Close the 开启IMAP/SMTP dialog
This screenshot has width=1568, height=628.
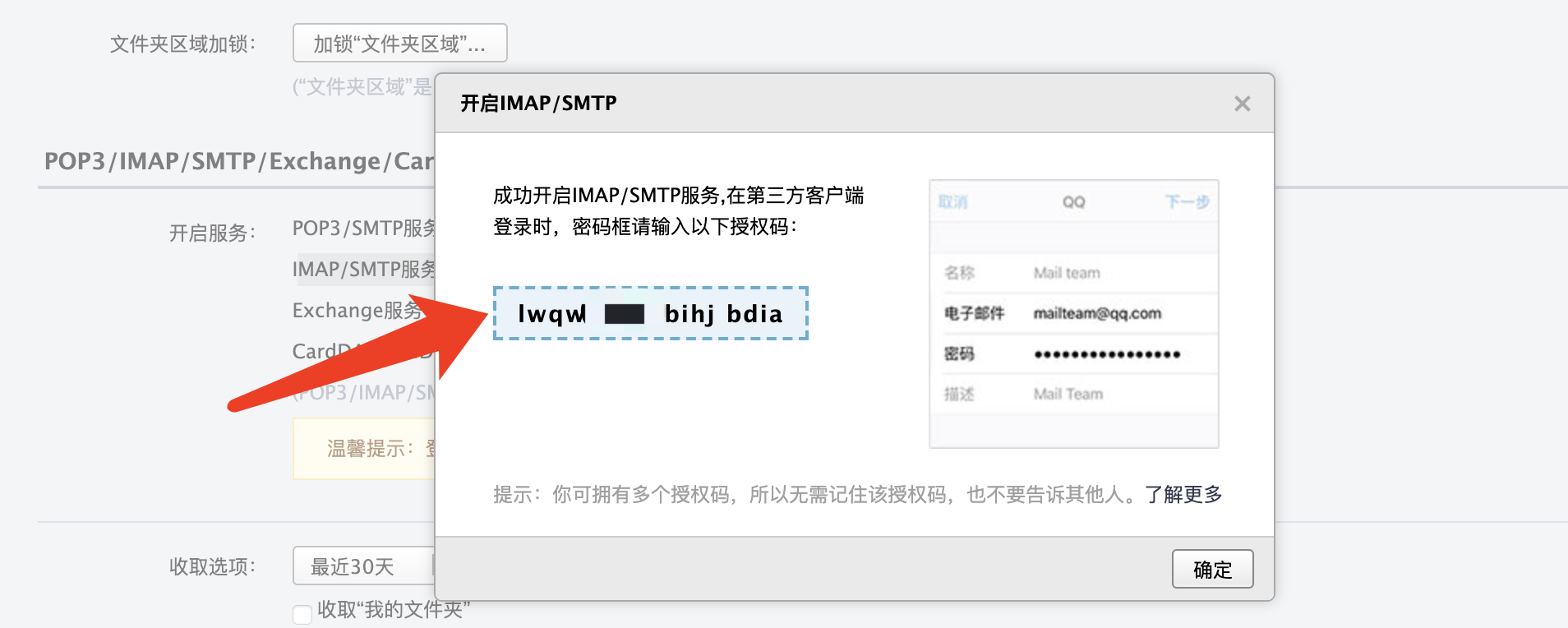[x=1242, y=104]
